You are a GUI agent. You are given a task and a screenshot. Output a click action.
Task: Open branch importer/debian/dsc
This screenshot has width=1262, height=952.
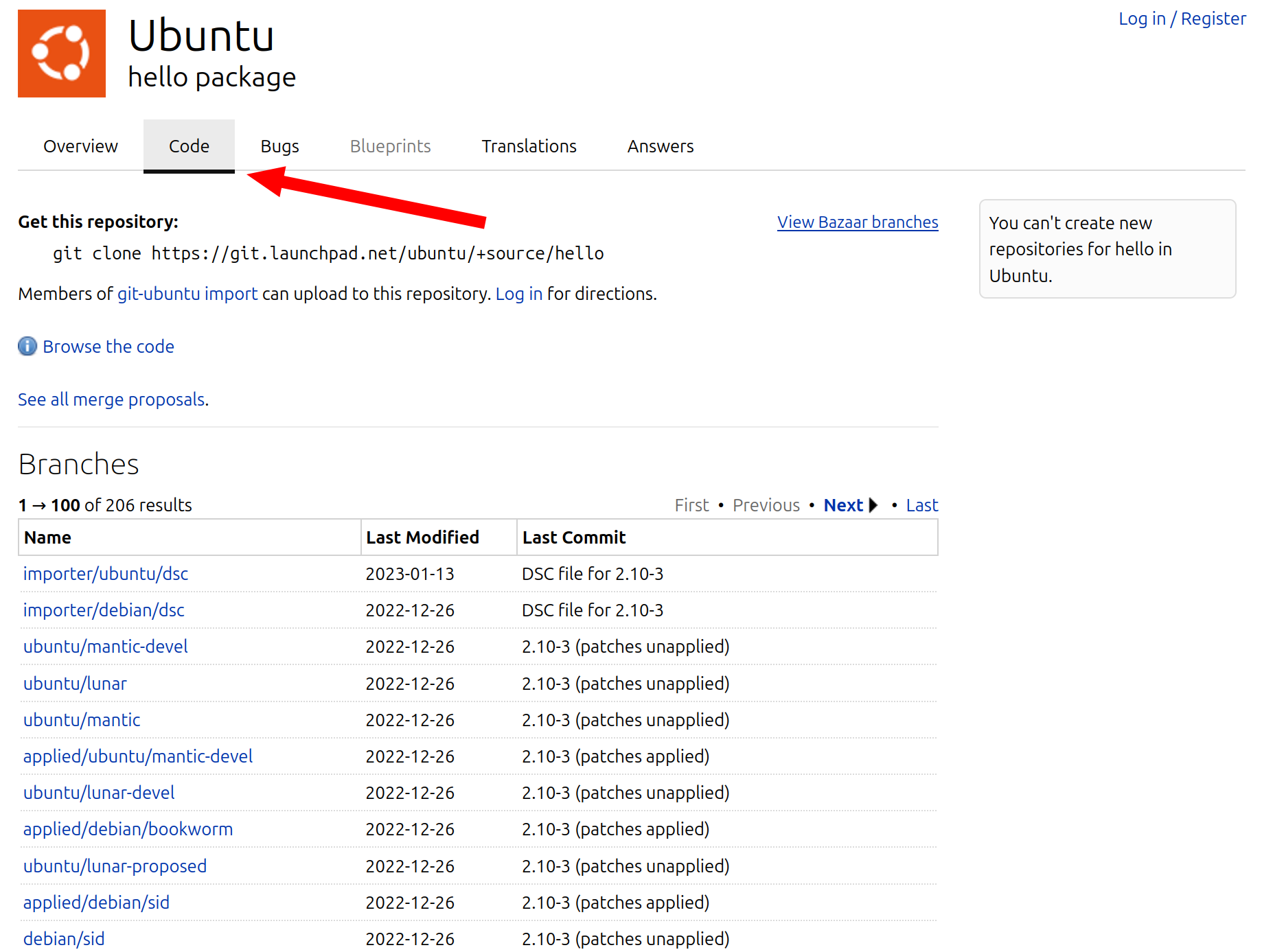coord(104,610)
